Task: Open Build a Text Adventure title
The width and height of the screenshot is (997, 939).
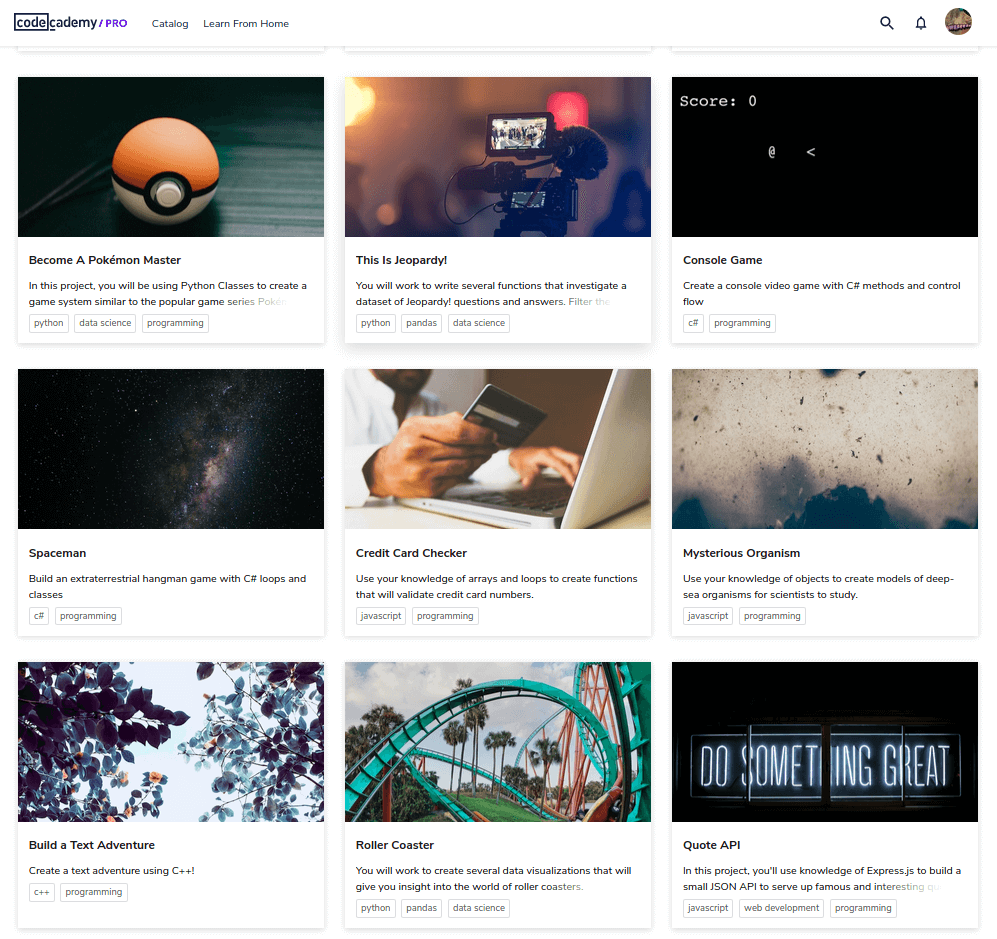Action: pos(92,845)
